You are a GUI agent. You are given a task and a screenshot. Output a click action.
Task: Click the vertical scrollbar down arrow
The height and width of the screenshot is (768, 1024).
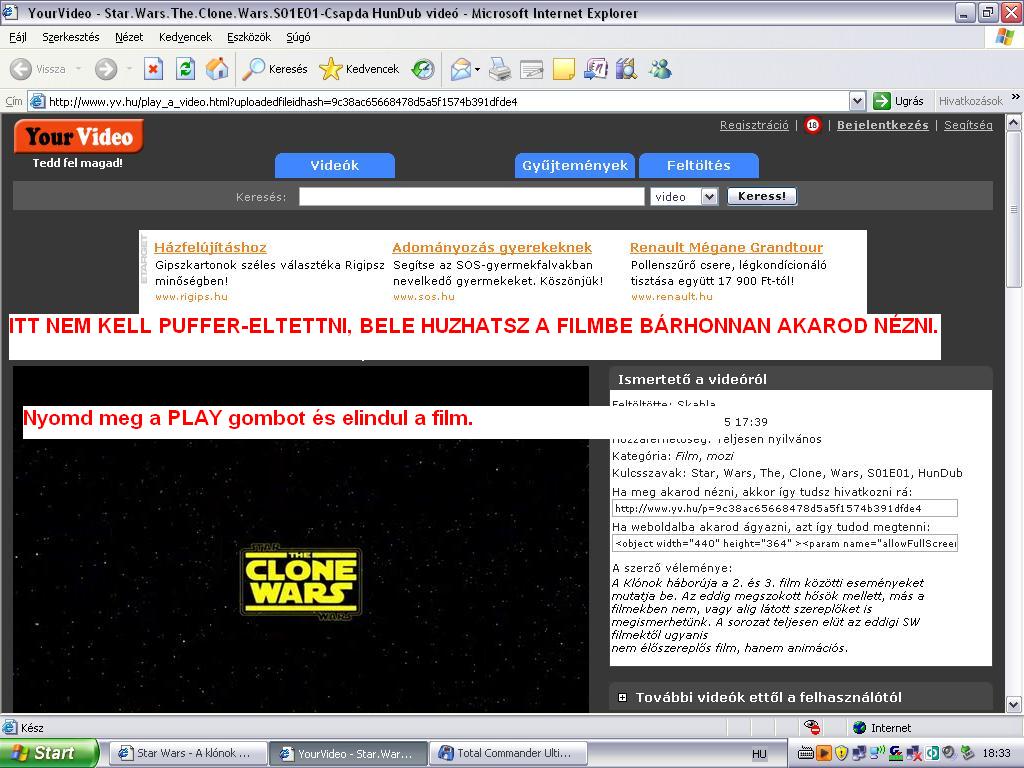point(1014,705)
